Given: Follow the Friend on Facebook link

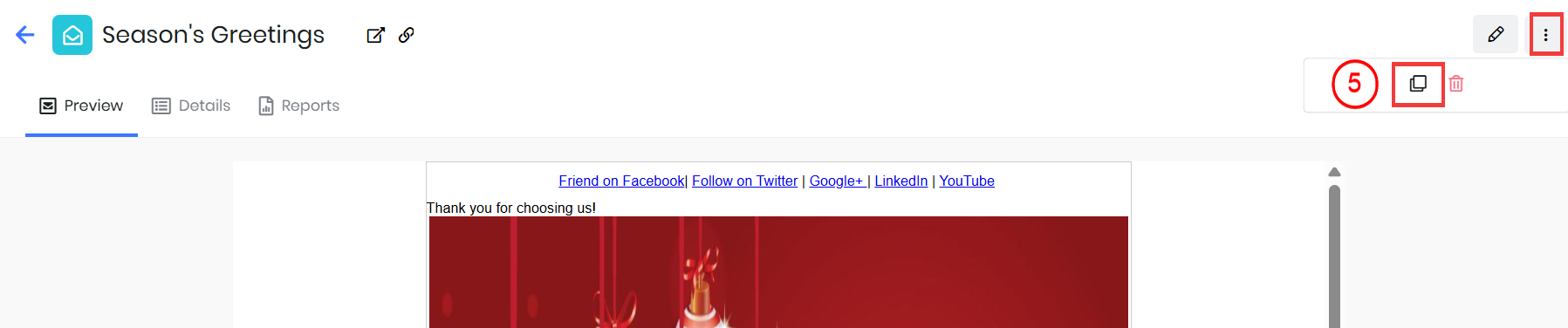Looking at the screenshot, I should (622, 181).
